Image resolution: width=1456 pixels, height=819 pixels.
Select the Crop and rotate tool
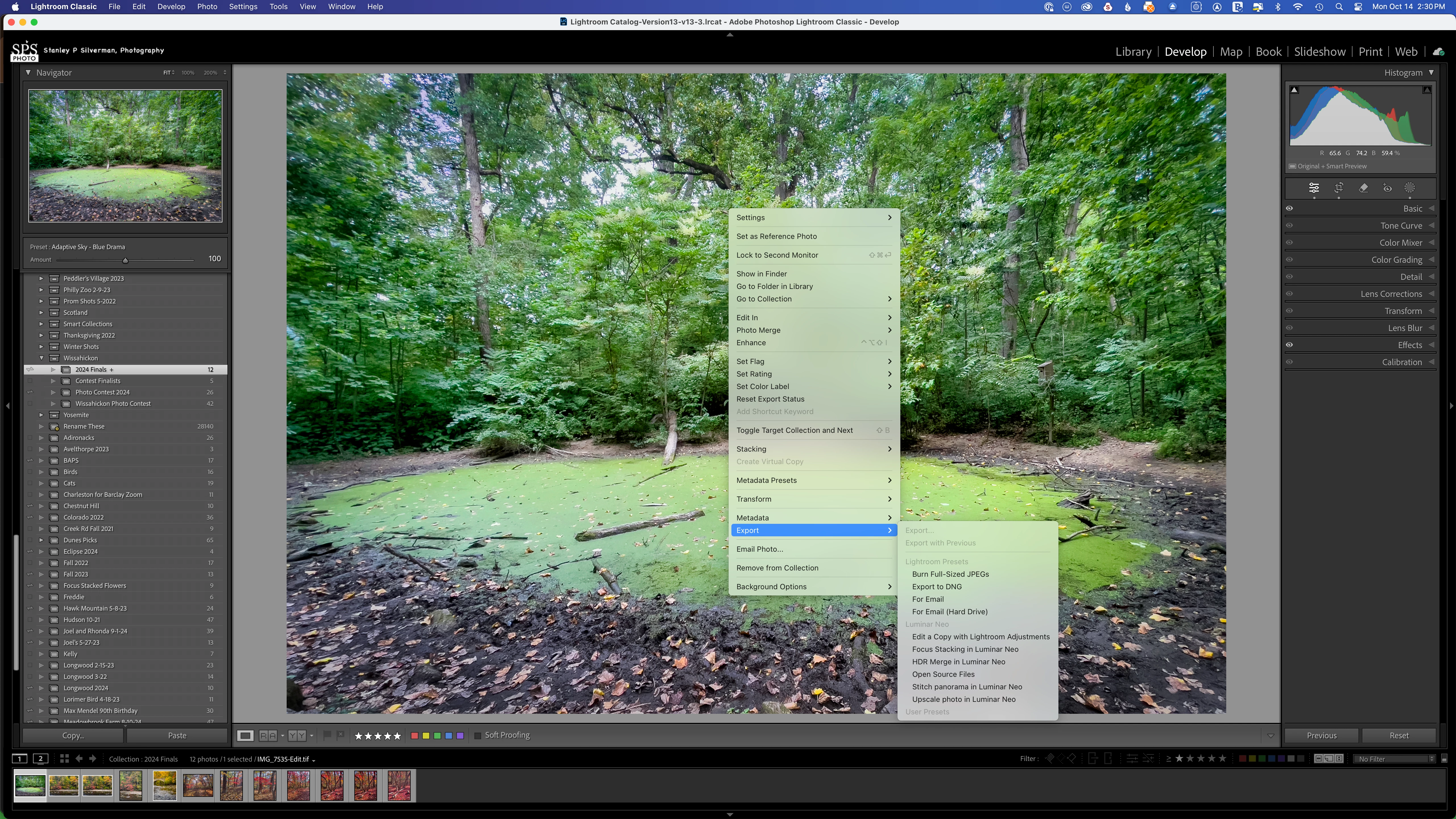pos(1339,188)
